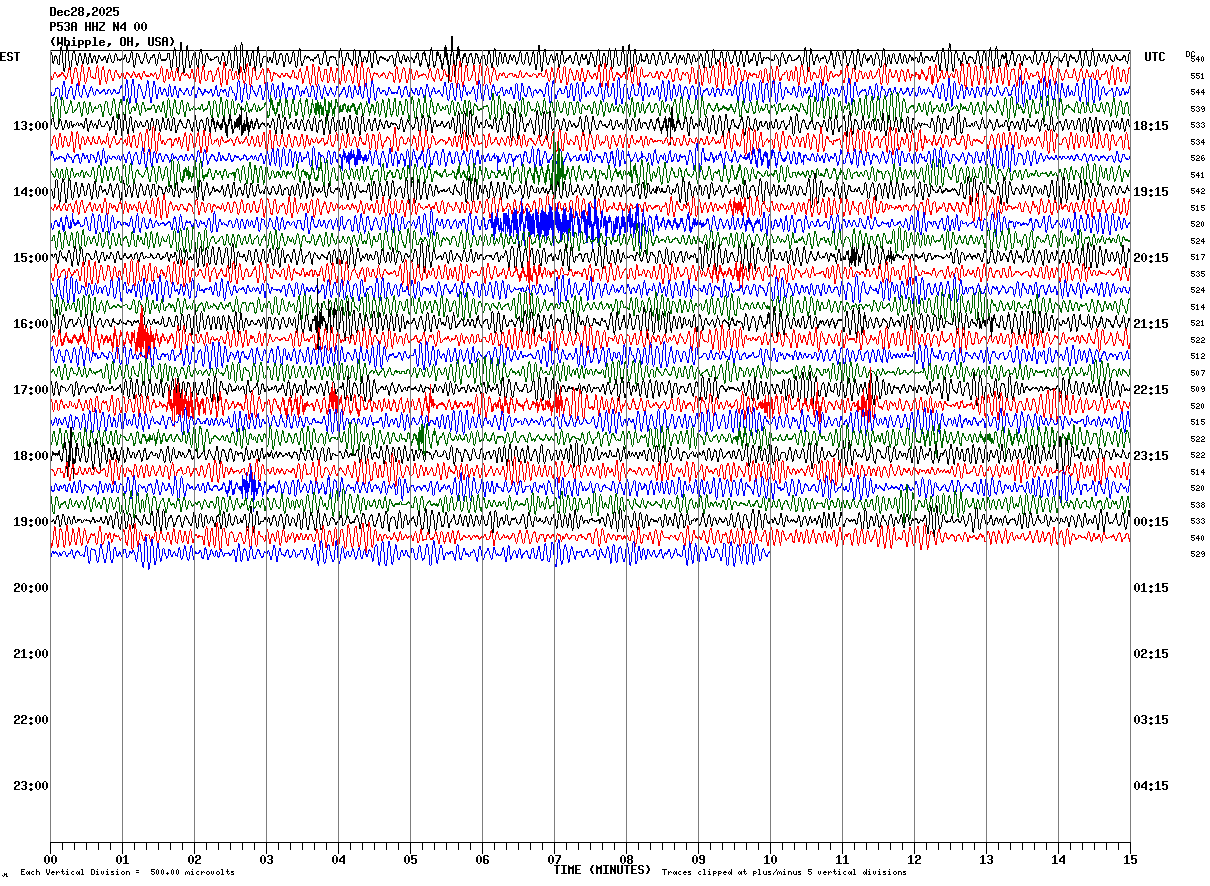Click the 22:15 UTC time label
The width and height of the screenshot is (1210, 886).
1151,390
